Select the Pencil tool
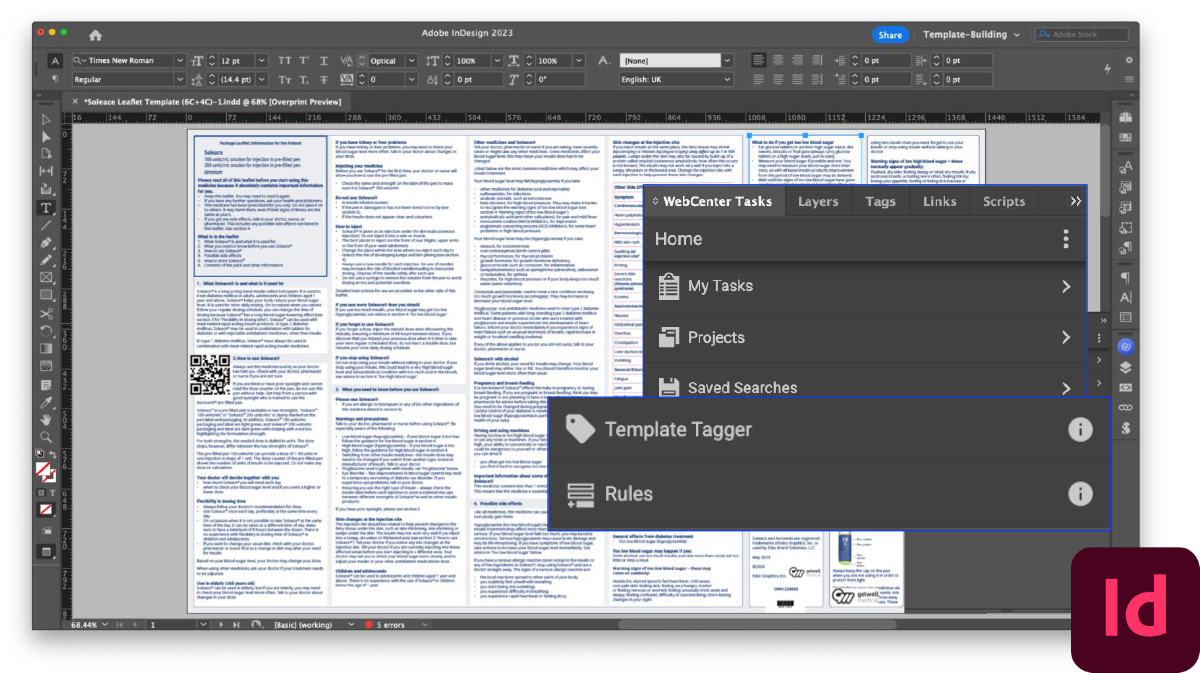This screenshot has height=673, width=1200. click(46, 260)
